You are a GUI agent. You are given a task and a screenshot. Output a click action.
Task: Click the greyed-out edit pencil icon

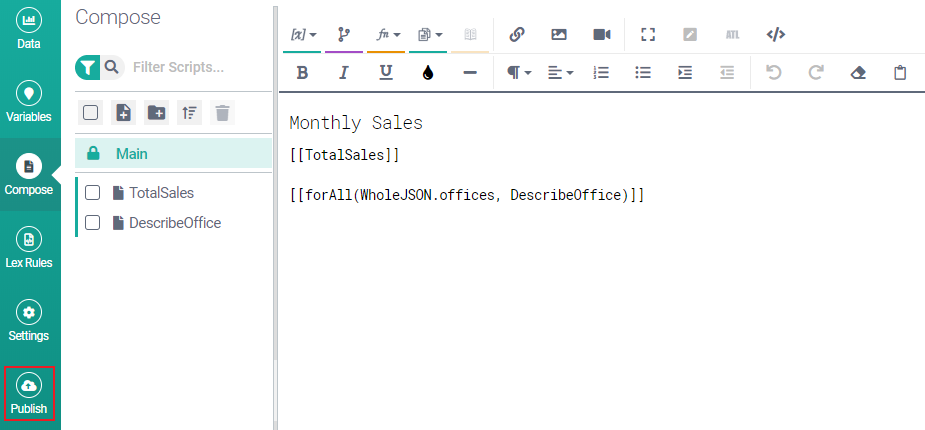[690, 35]
